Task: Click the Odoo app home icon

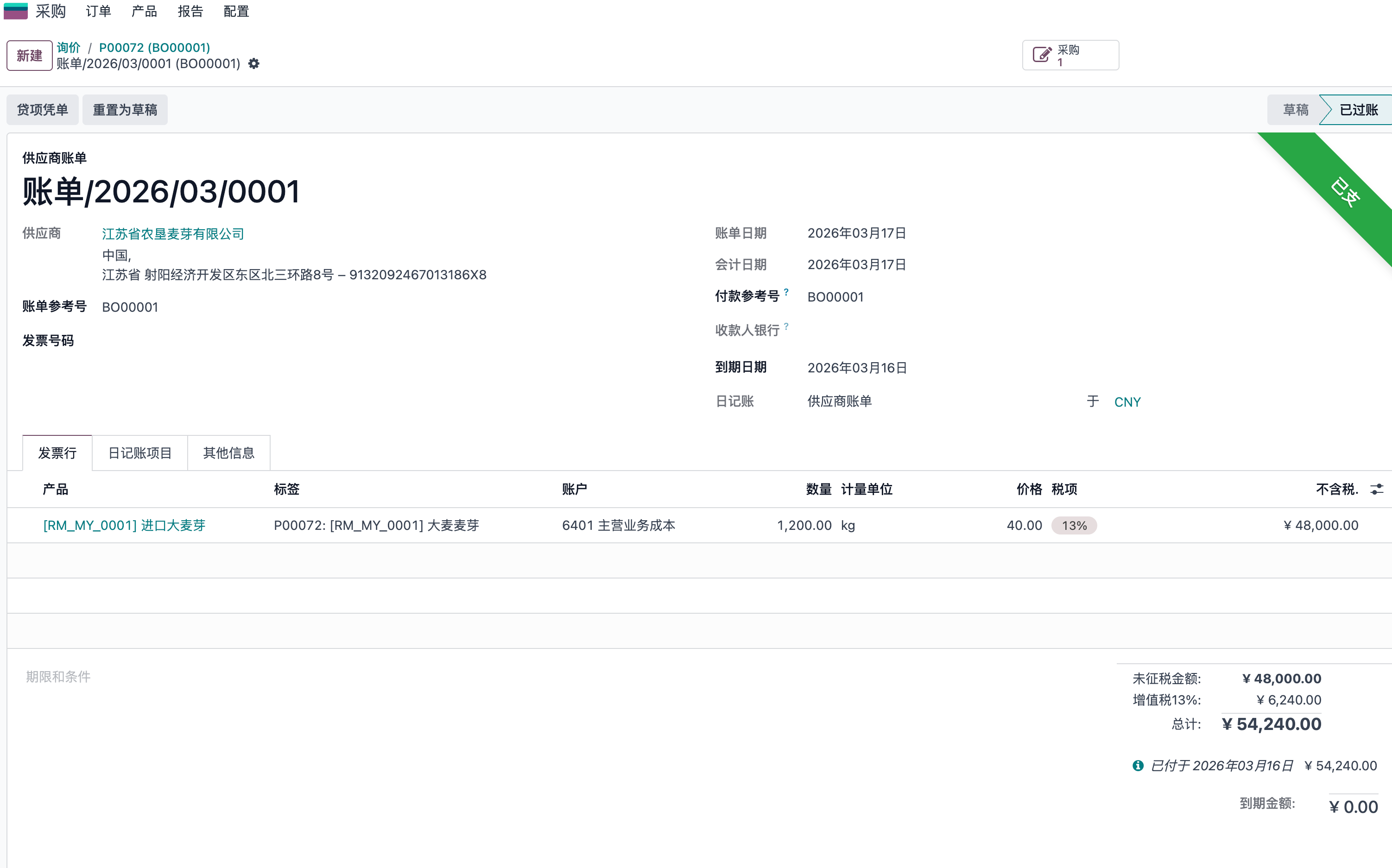Action: point(15,11)
